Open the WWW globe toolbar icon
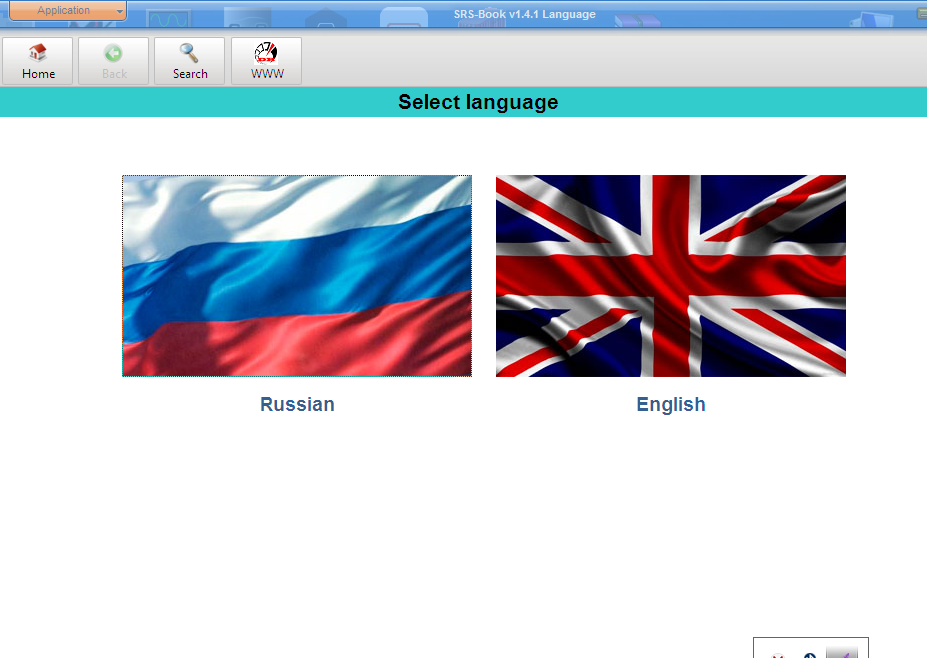Image resolution: width=927 pixels, height=658 pixels. pos(265,60)
